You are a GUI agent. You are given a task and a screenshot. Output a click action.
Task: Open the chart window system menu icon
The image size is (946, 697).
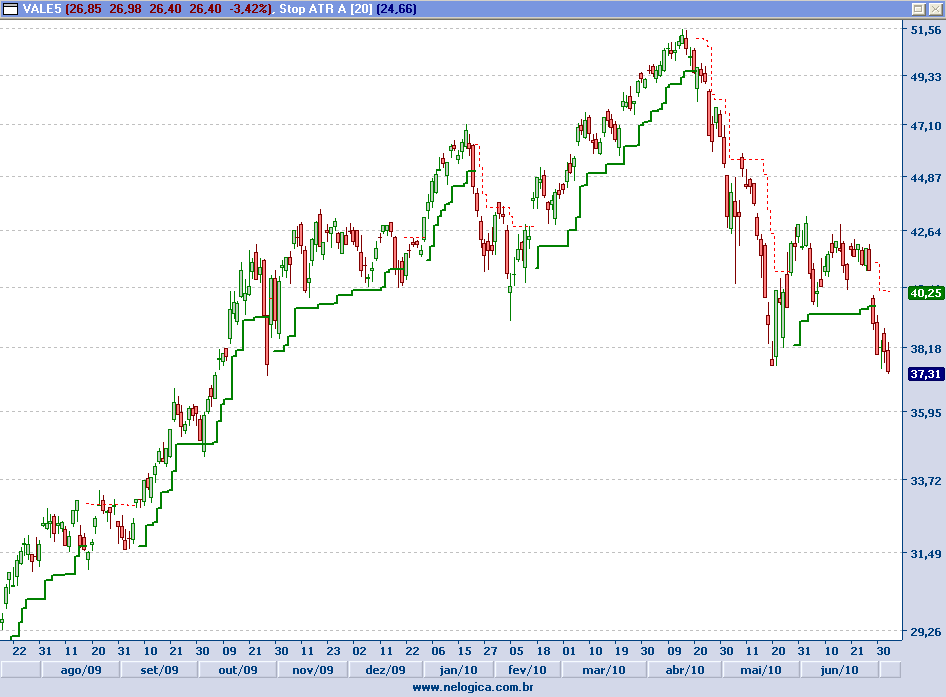10,8
